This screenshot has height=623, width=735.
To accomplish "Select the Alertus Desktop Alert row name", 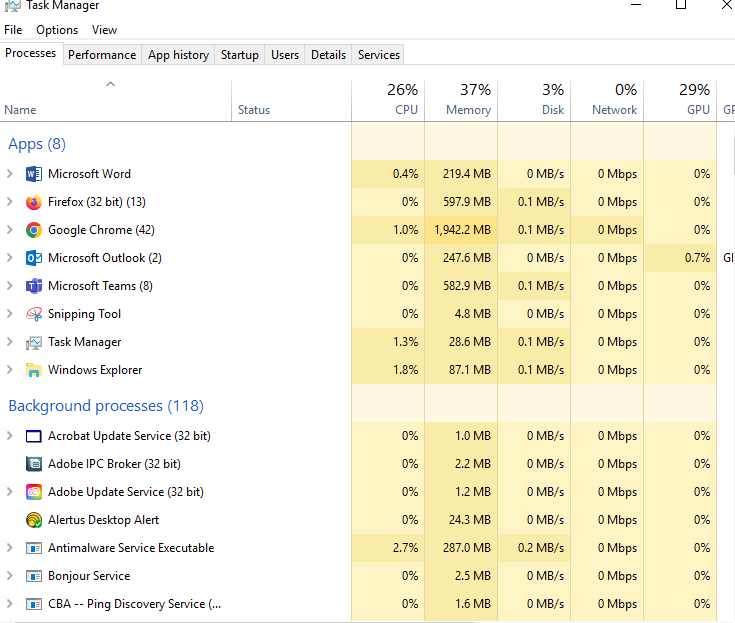I will 103,520.
